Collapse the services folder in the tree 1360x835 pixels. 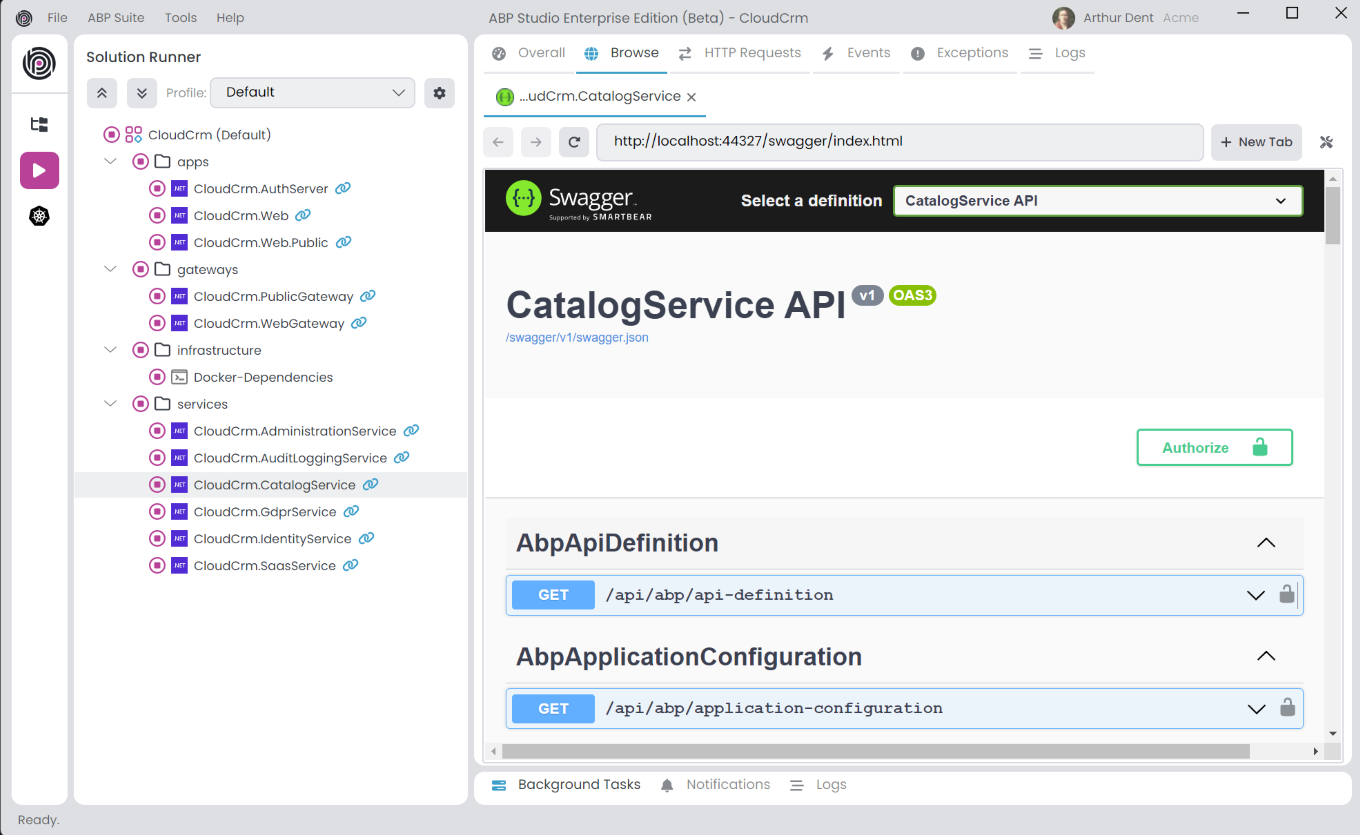click(110, 403)
